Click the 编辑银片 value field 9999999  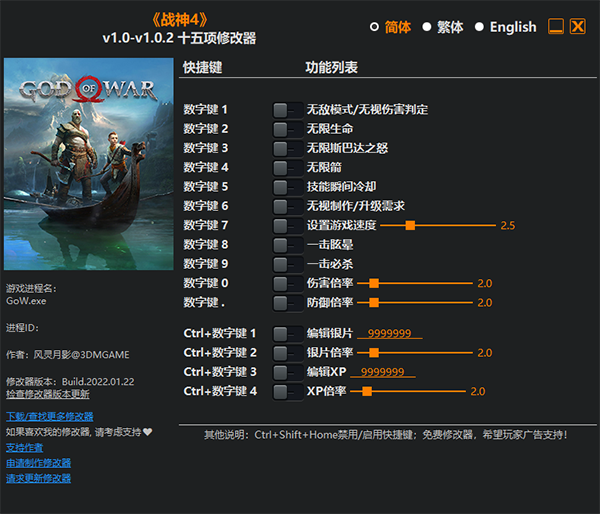pos(390,333)
